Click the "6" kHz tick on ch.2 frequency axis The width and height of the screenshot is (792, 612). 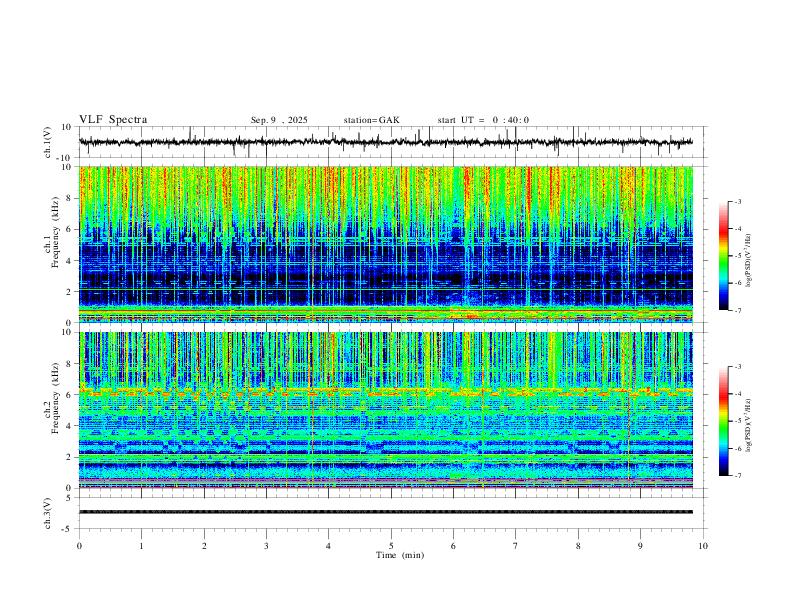tap(69, 395)
